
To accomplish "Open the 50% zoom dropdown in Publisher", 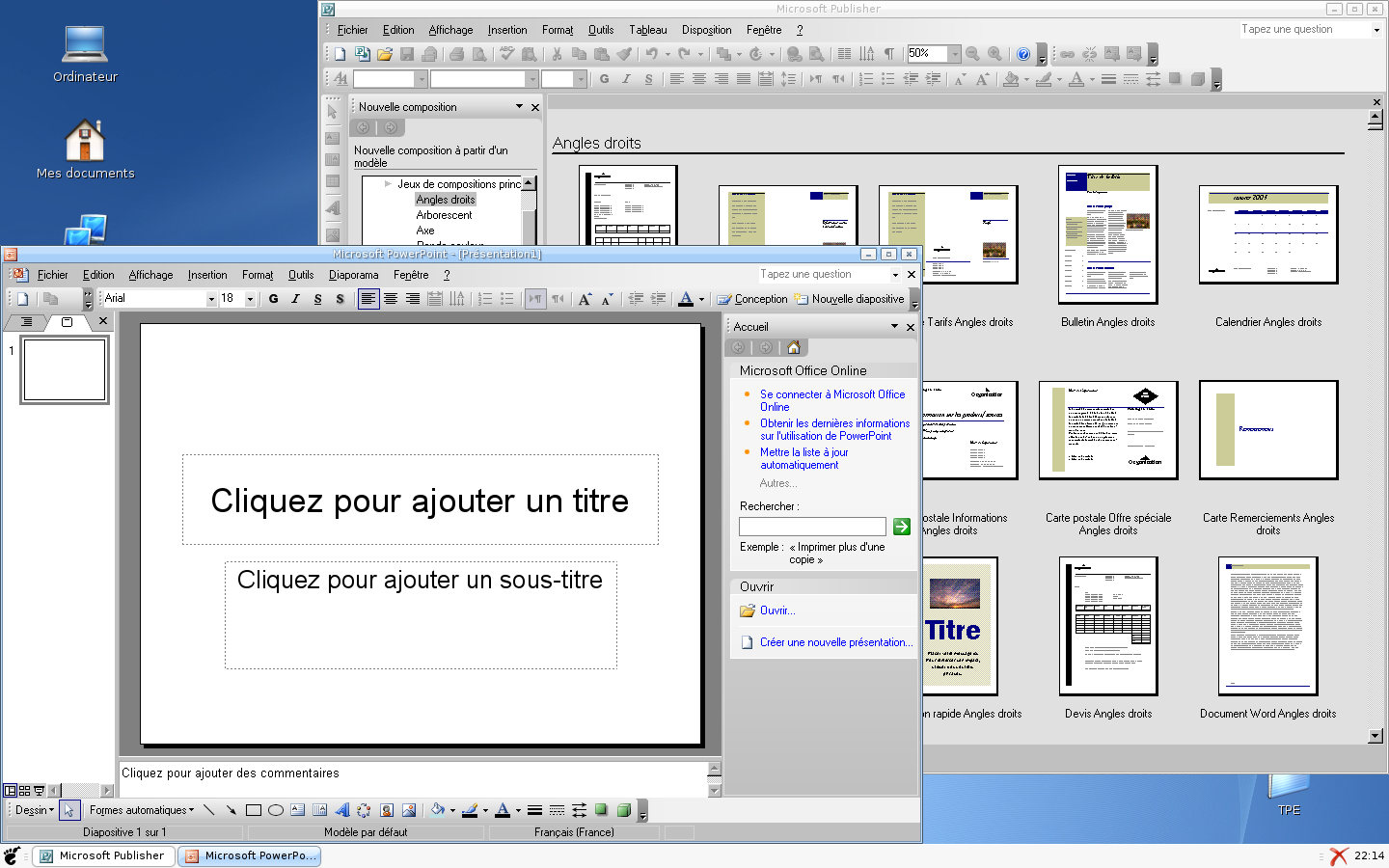I will click(x=954, y=54).
